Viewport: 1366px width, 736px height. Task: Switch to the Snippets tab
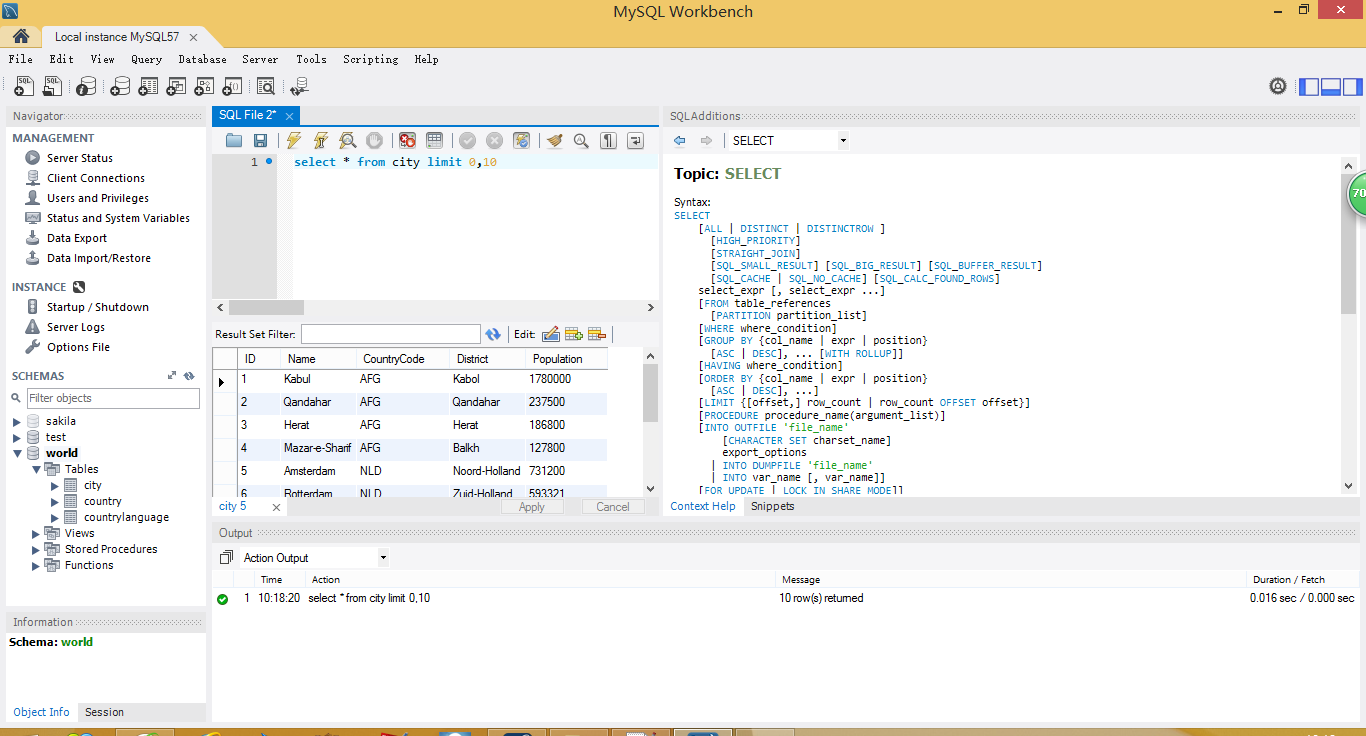(772, 506)
